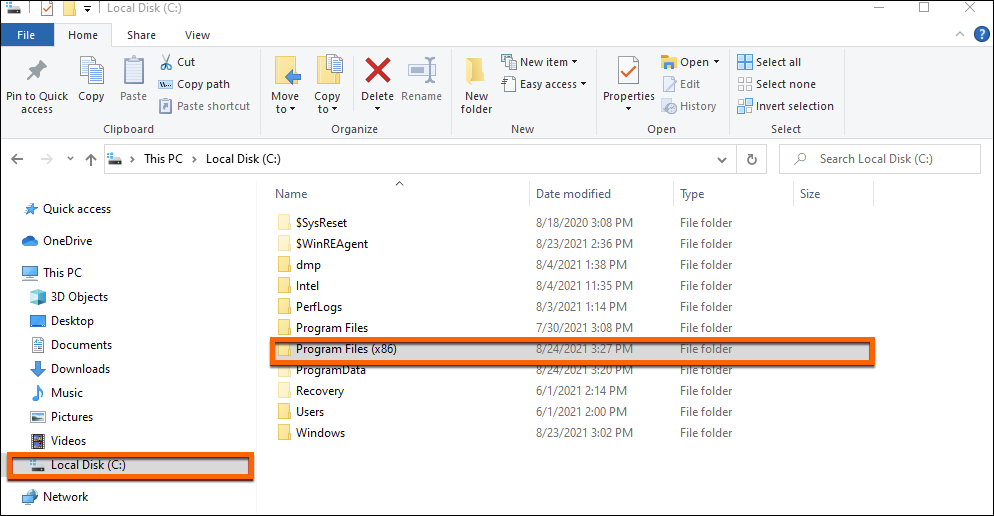Sort by the Type column header

tap(692, 194)
